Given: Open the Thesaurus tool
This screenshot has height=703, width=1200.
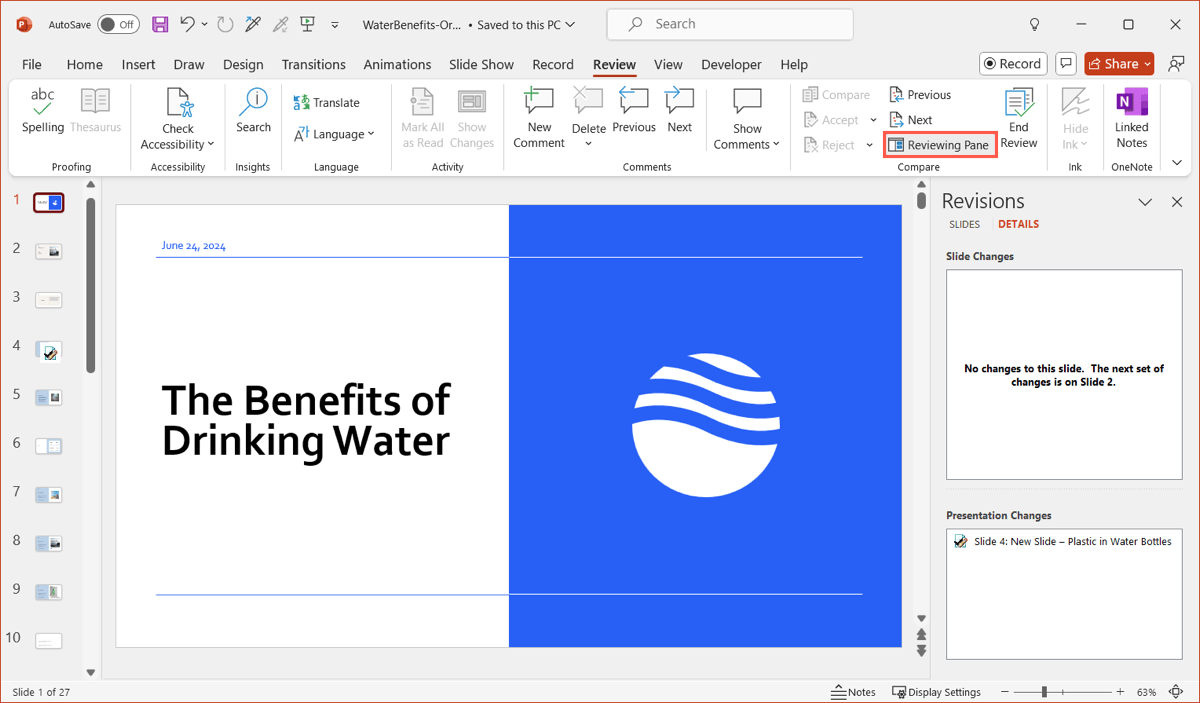Looking at the screenshot, I should (95, 111).
